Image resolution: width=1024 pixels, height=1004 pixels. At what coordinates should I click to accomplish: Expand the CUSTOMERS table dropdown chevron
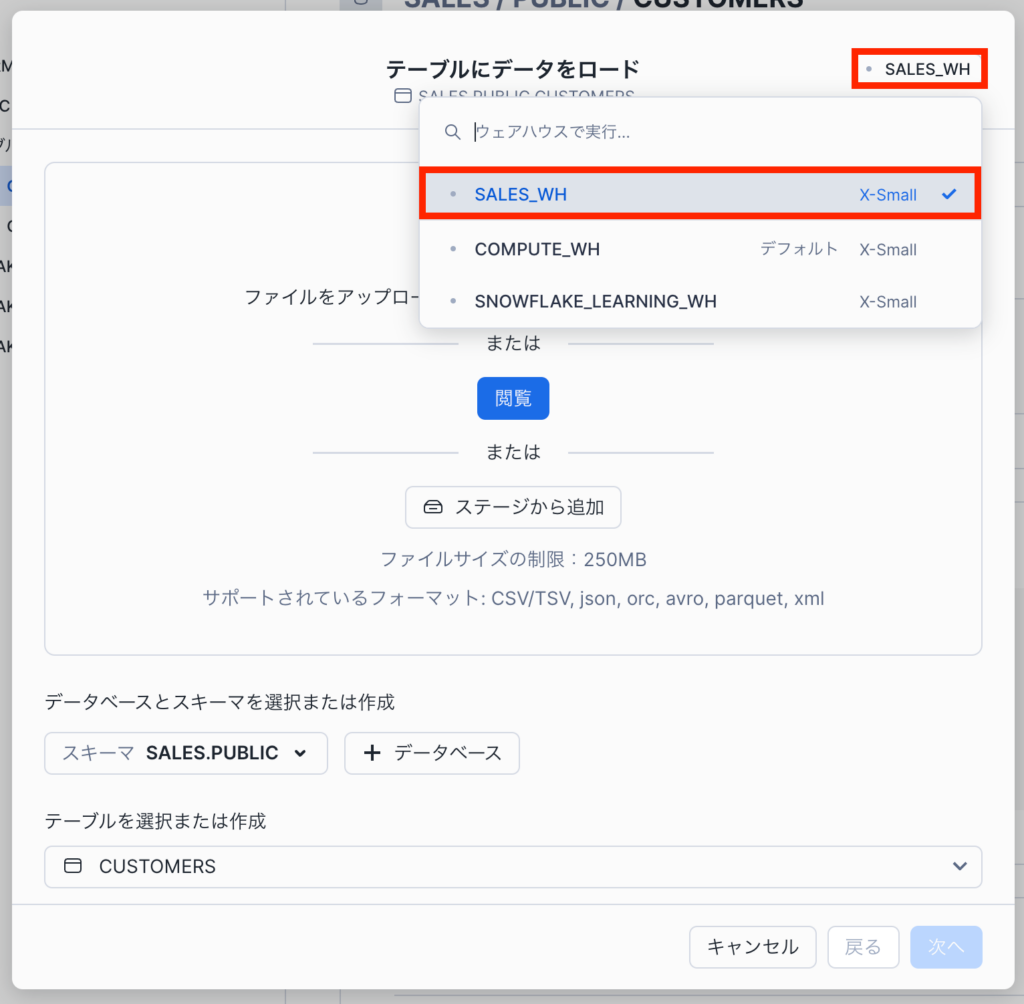coord(960,866)
